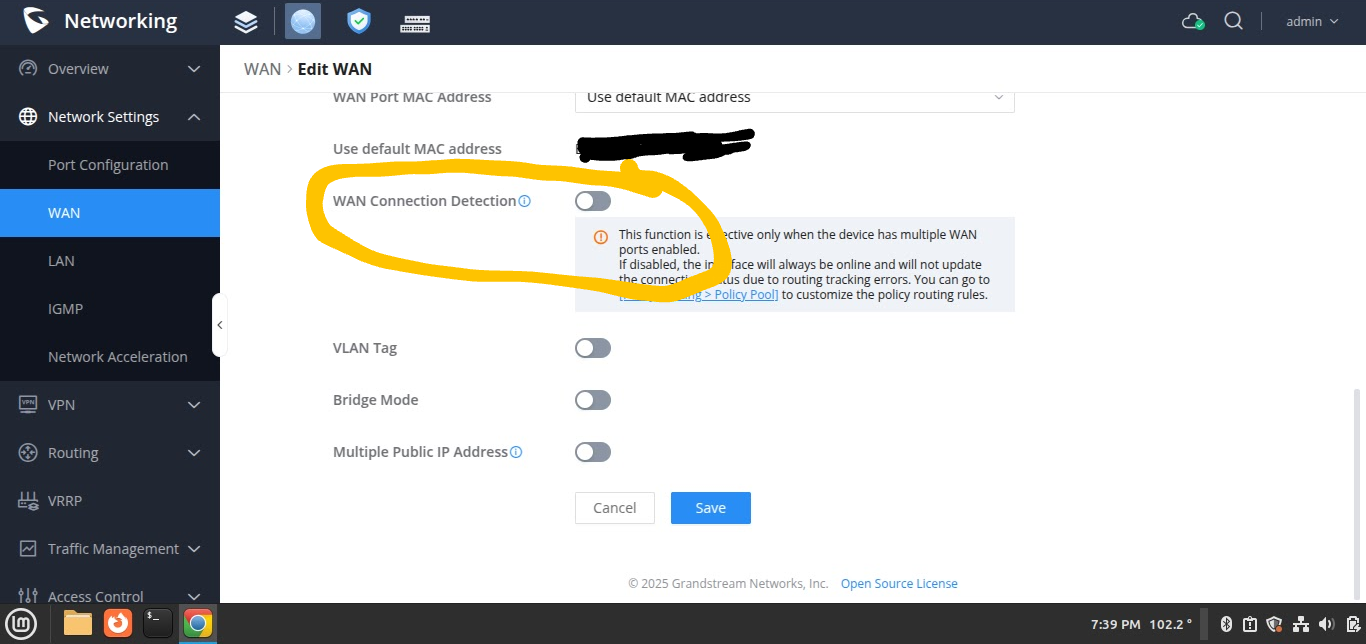1366x644 pixels.
Task: Expand the admin user menu
Action: point(1312,21)
